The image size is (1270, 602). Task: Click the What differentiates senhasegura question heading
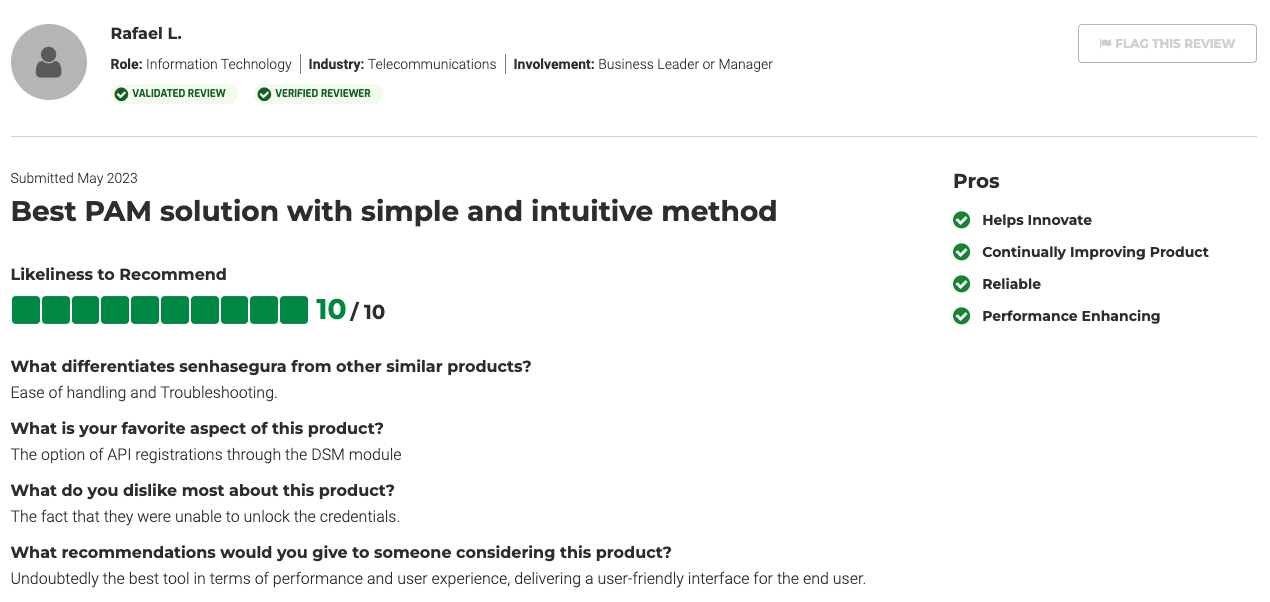271,366
